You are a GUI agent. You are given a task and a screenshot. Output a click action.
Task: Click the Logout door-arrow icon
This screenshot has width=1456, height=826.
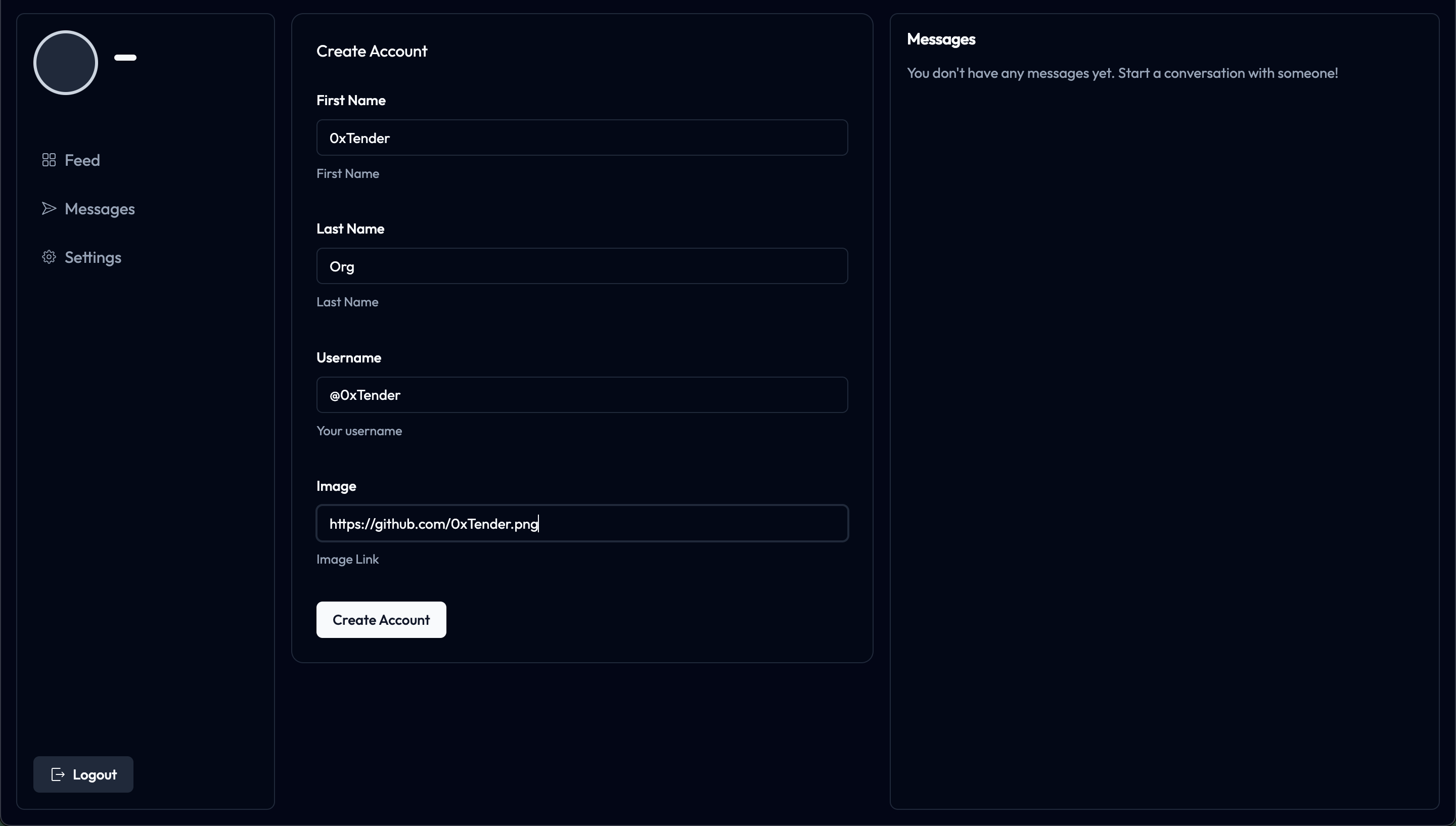click(58, 774)
